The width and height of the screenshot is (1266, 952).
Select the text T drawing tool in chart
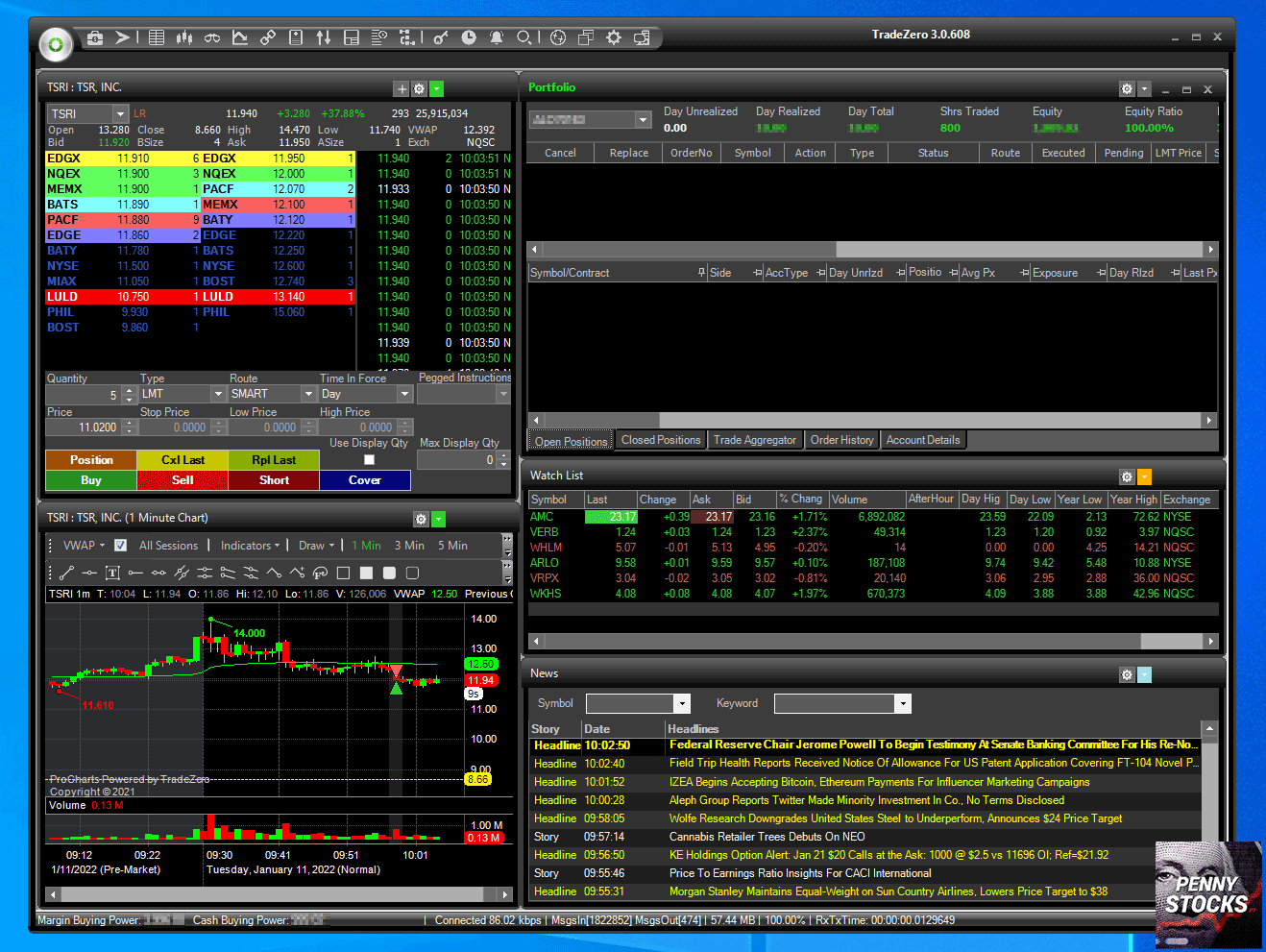[x=112, y=573]
